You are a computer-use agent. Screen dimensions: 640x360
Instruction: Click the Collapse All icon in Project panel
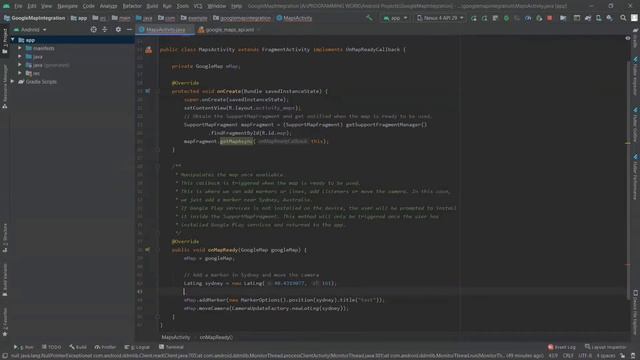[105, 29]
